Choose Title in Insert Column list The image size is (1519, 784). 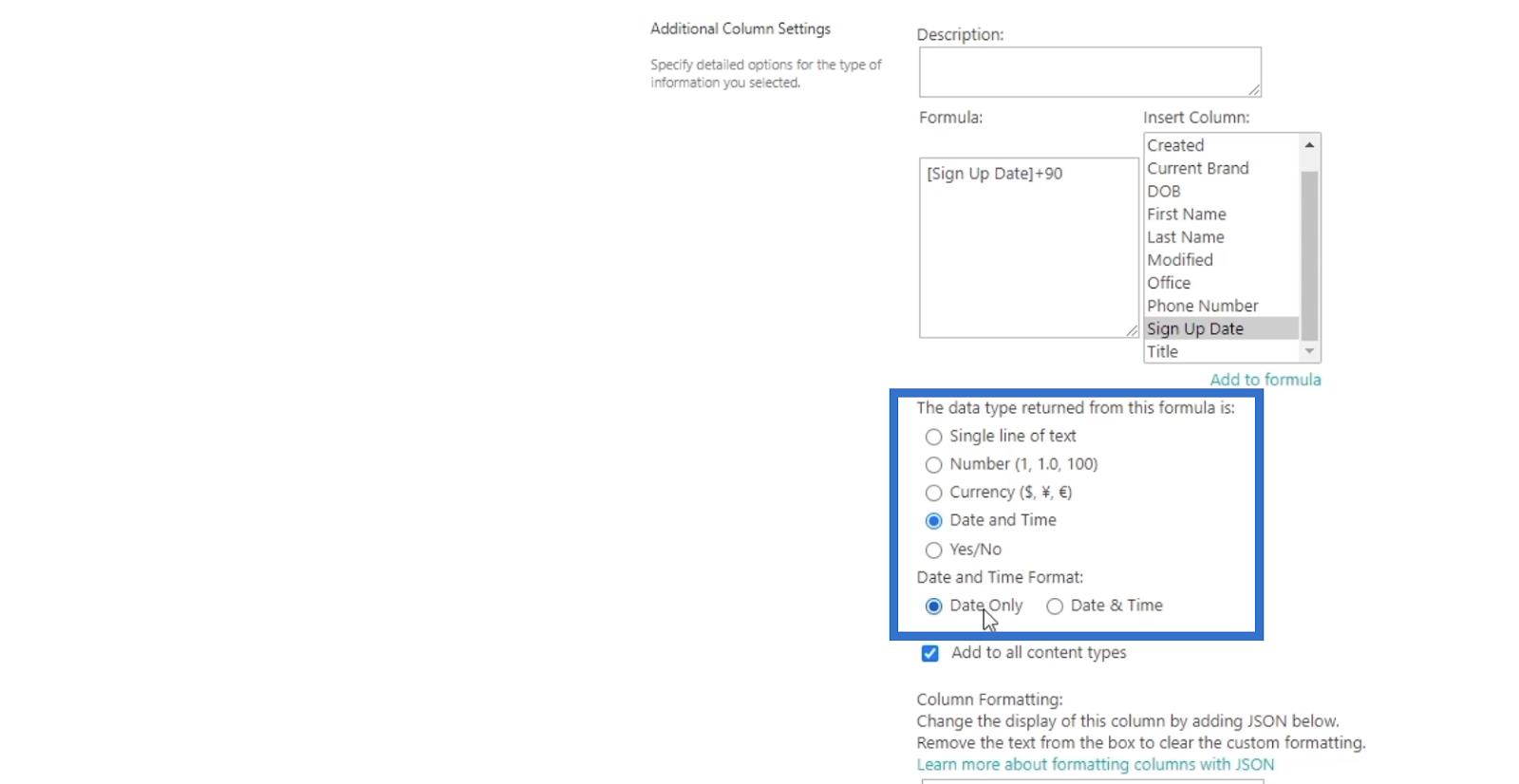(x=1222, y=351)
